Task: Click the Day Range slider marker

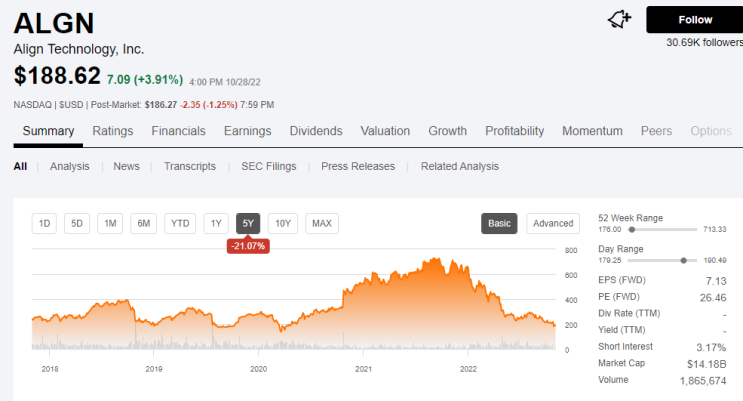Action: point(683,260)
